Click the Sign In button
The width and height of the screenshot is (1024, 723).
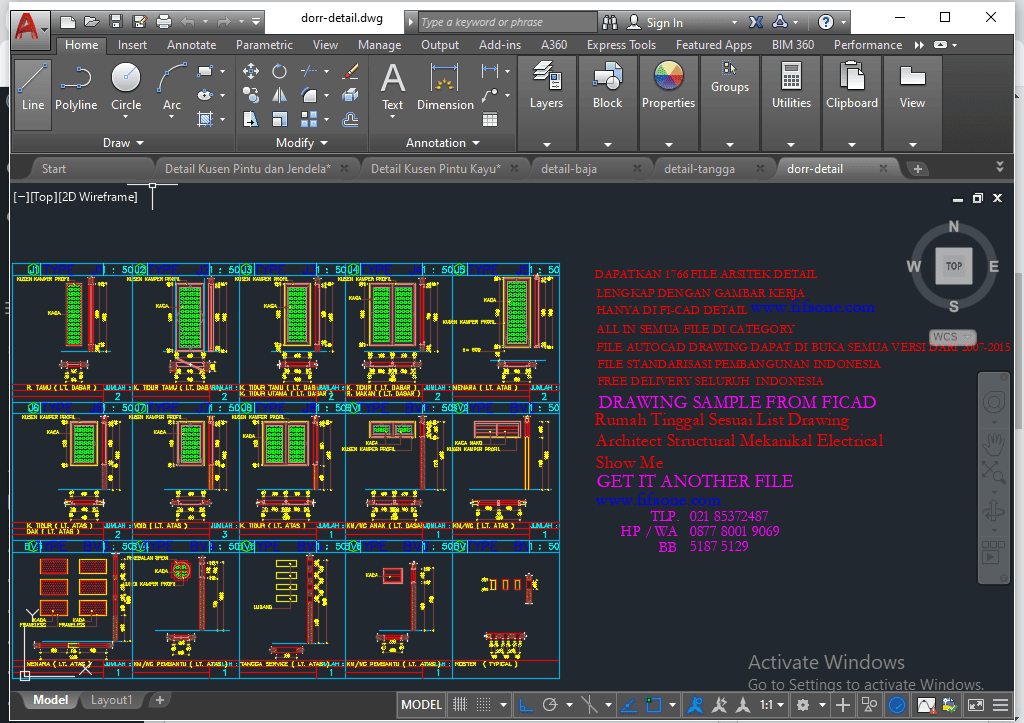[x=664, y=22]
